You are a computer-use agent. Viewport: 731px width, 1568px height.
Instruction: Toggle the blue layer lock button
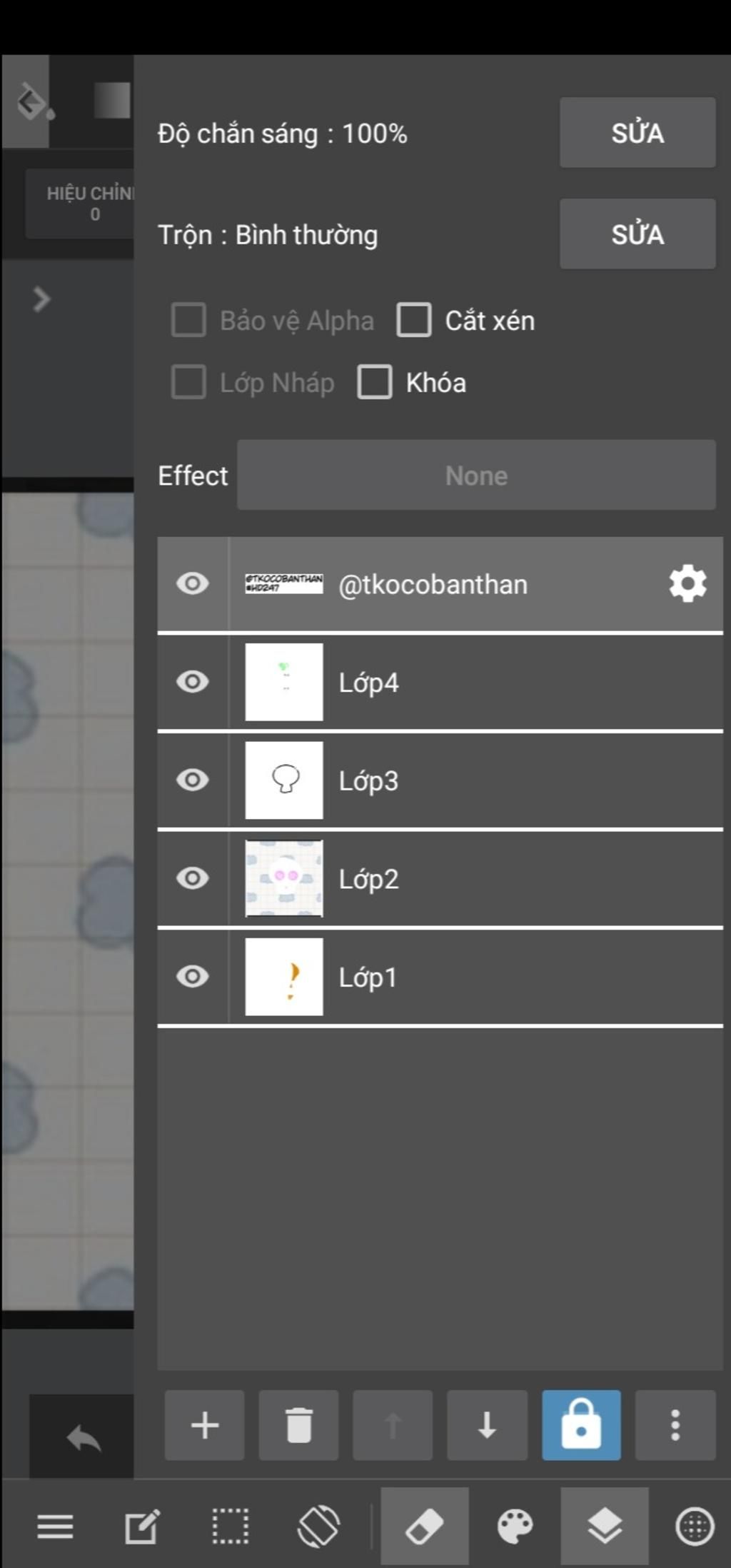pyautogui.click(x=581, y=1425)
